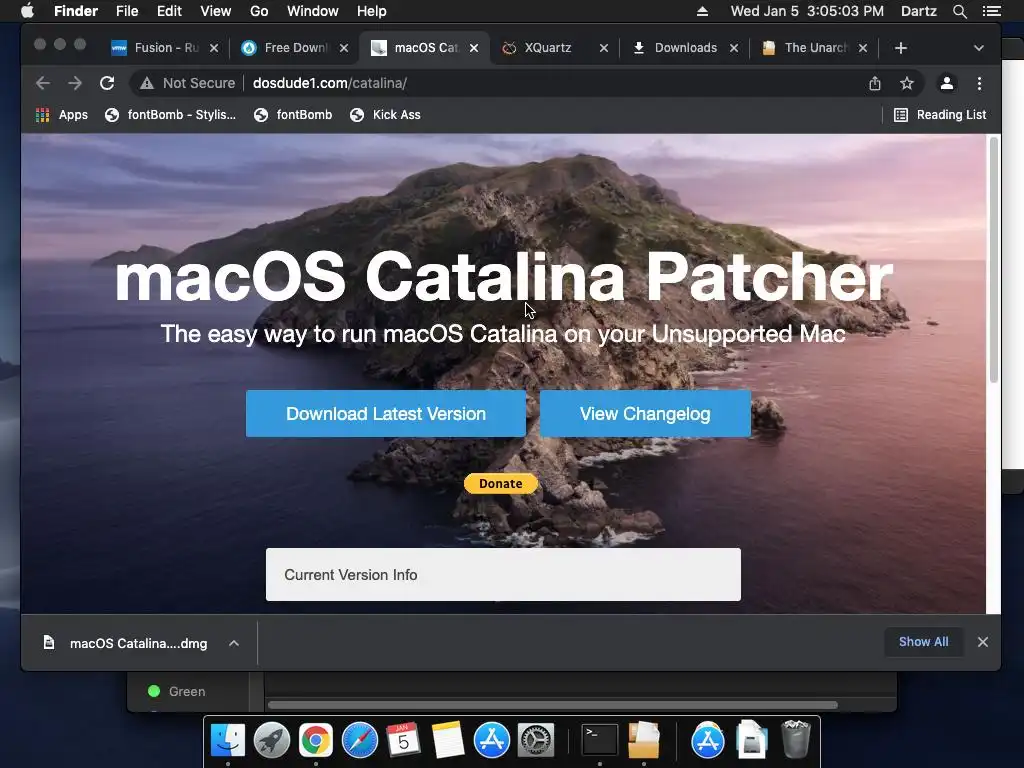Select Green tag in background Finder sidebar
1024x768 pixels.
point(176,691)
